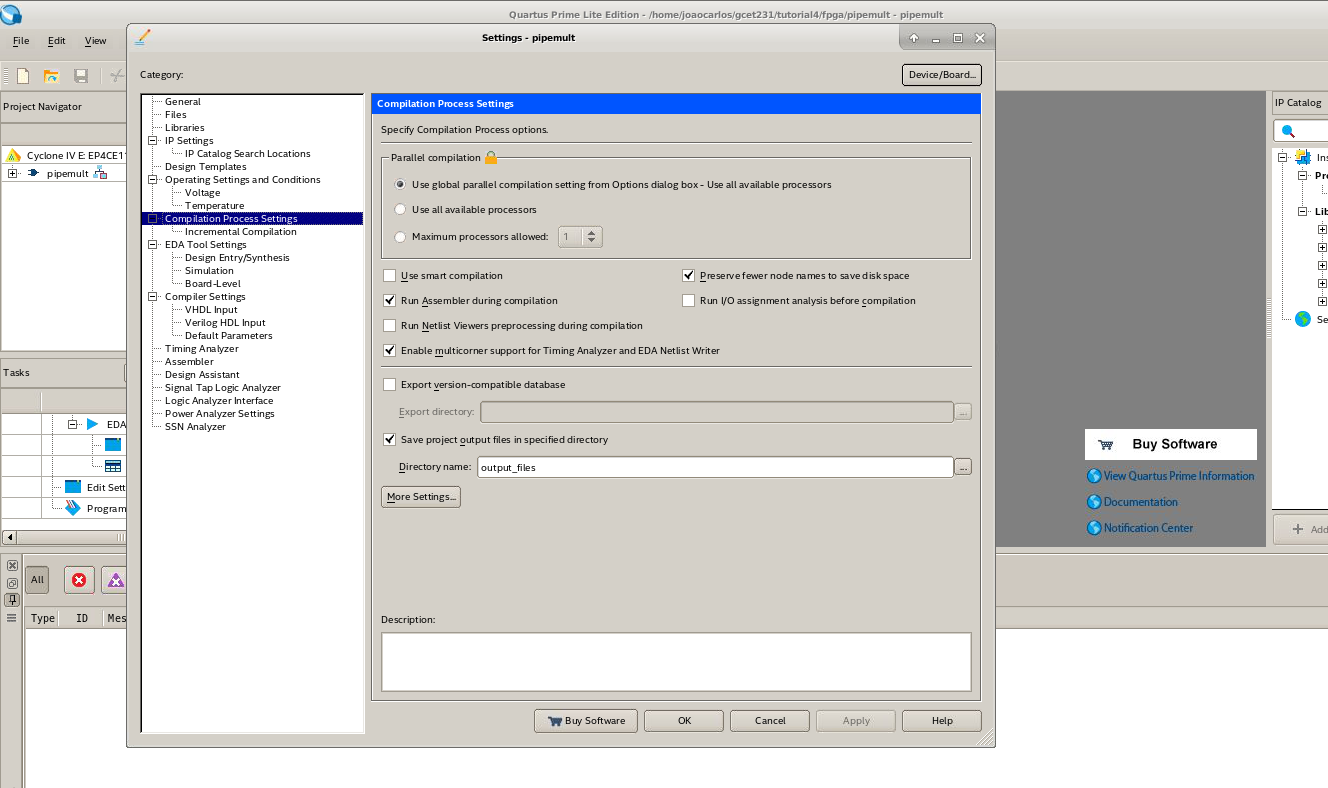Click OK in Settings dialog
Viewport: 1328px width, 788px height.
click(x=684, y=721)
